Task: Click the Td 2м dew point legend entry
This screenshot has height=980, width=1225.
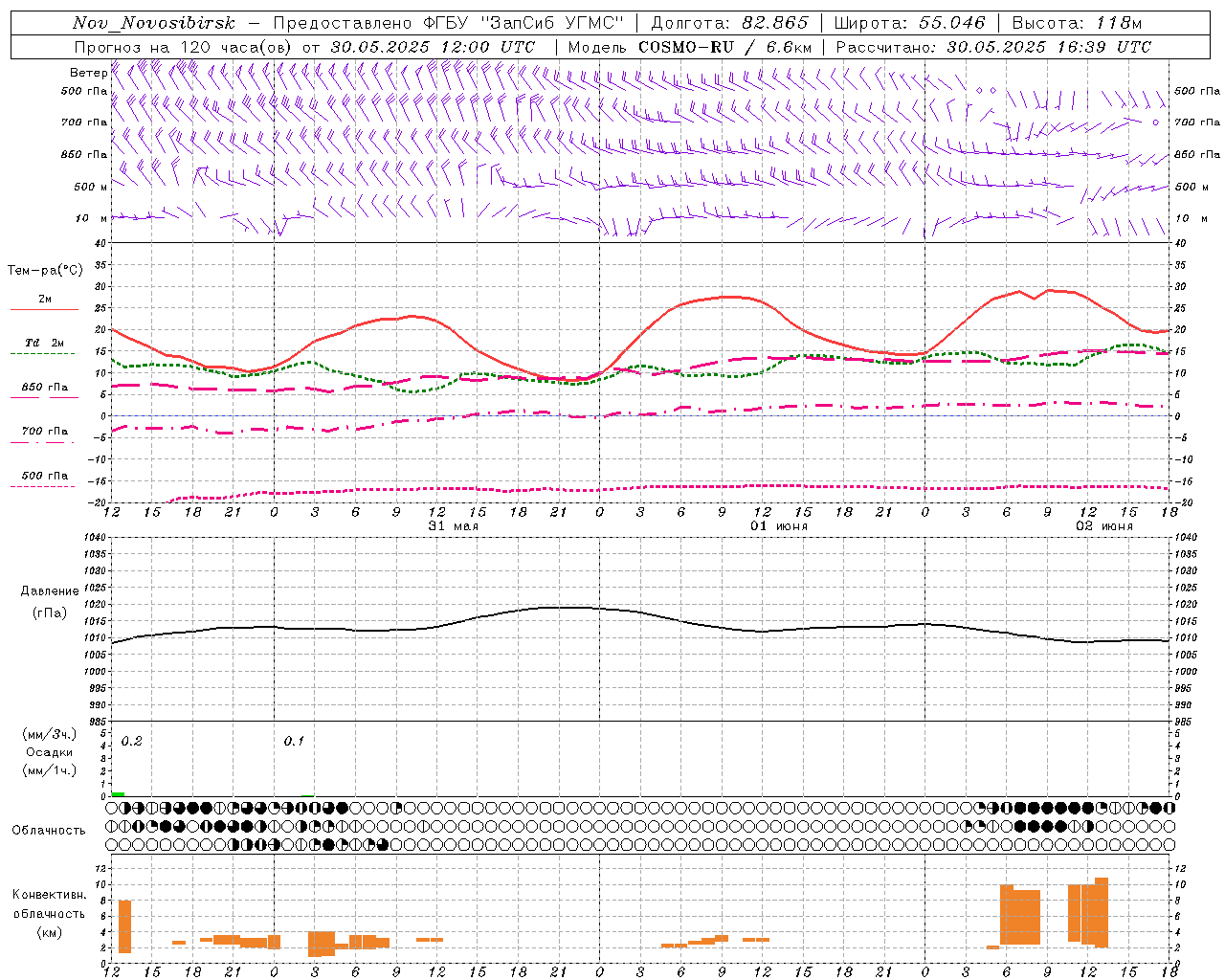Action: pyautogui.click(x=44, y=343)
